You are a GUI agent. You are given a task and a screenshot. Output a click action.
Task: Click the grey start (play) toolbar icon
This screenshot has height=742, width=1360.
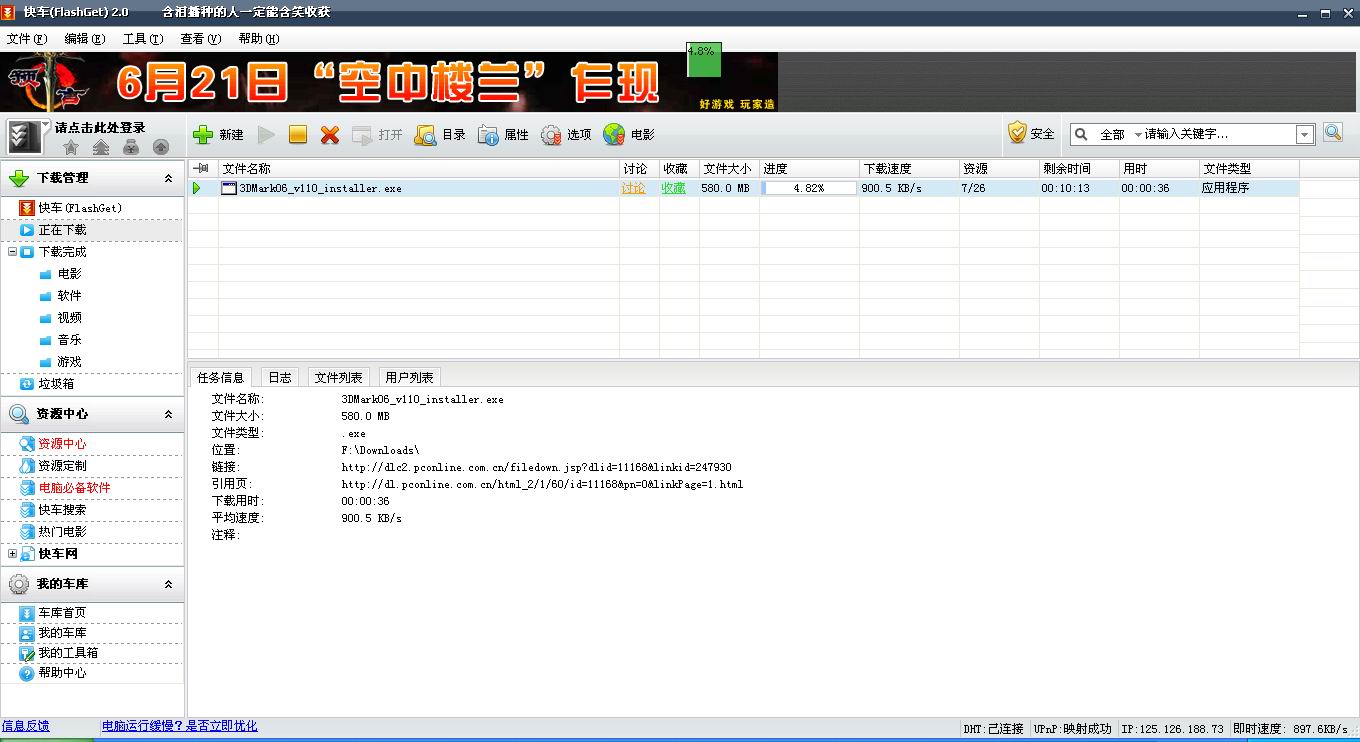click(266, 134)
